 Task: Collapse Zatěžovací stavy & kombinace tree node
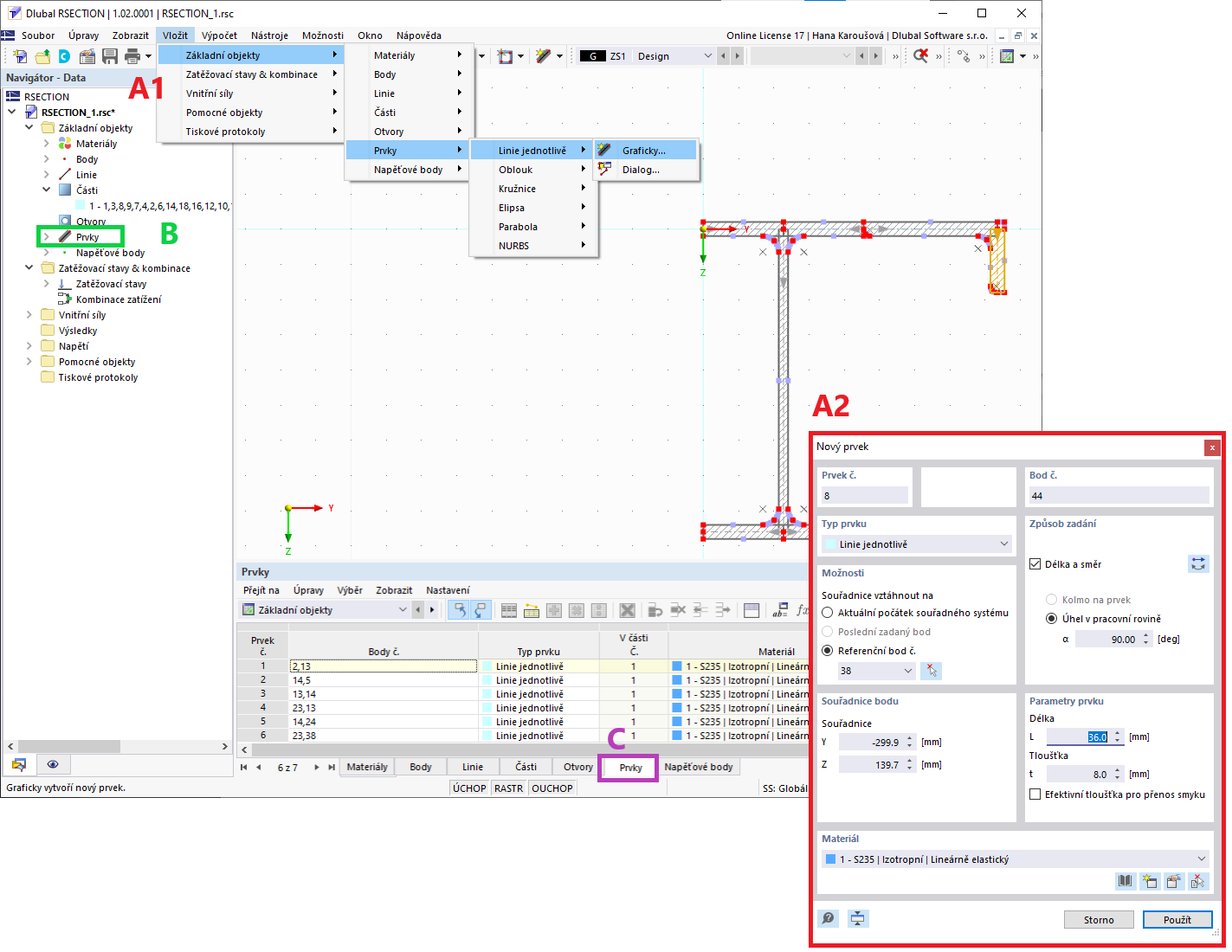point(29,267)
